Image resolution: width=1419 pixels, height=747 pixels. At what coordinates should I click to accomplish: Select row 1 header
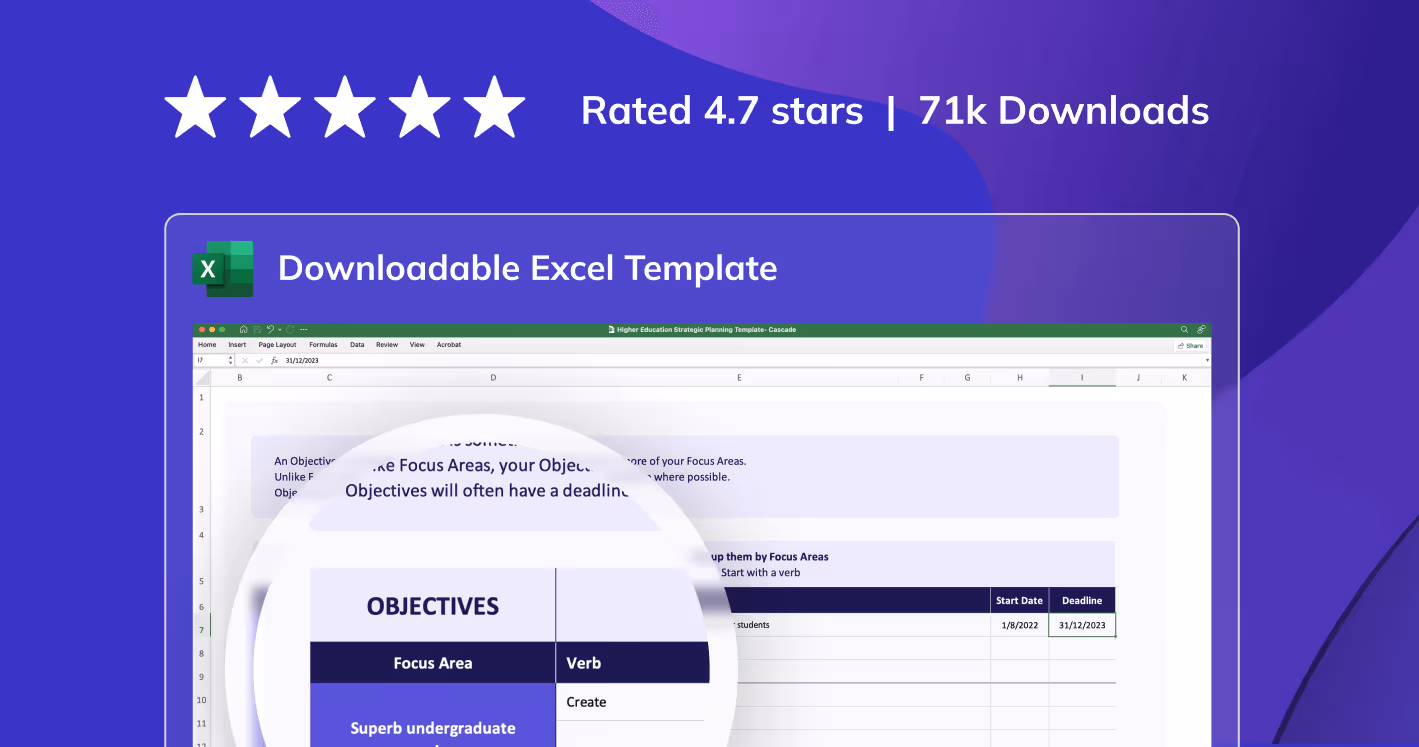click(202, 398)
